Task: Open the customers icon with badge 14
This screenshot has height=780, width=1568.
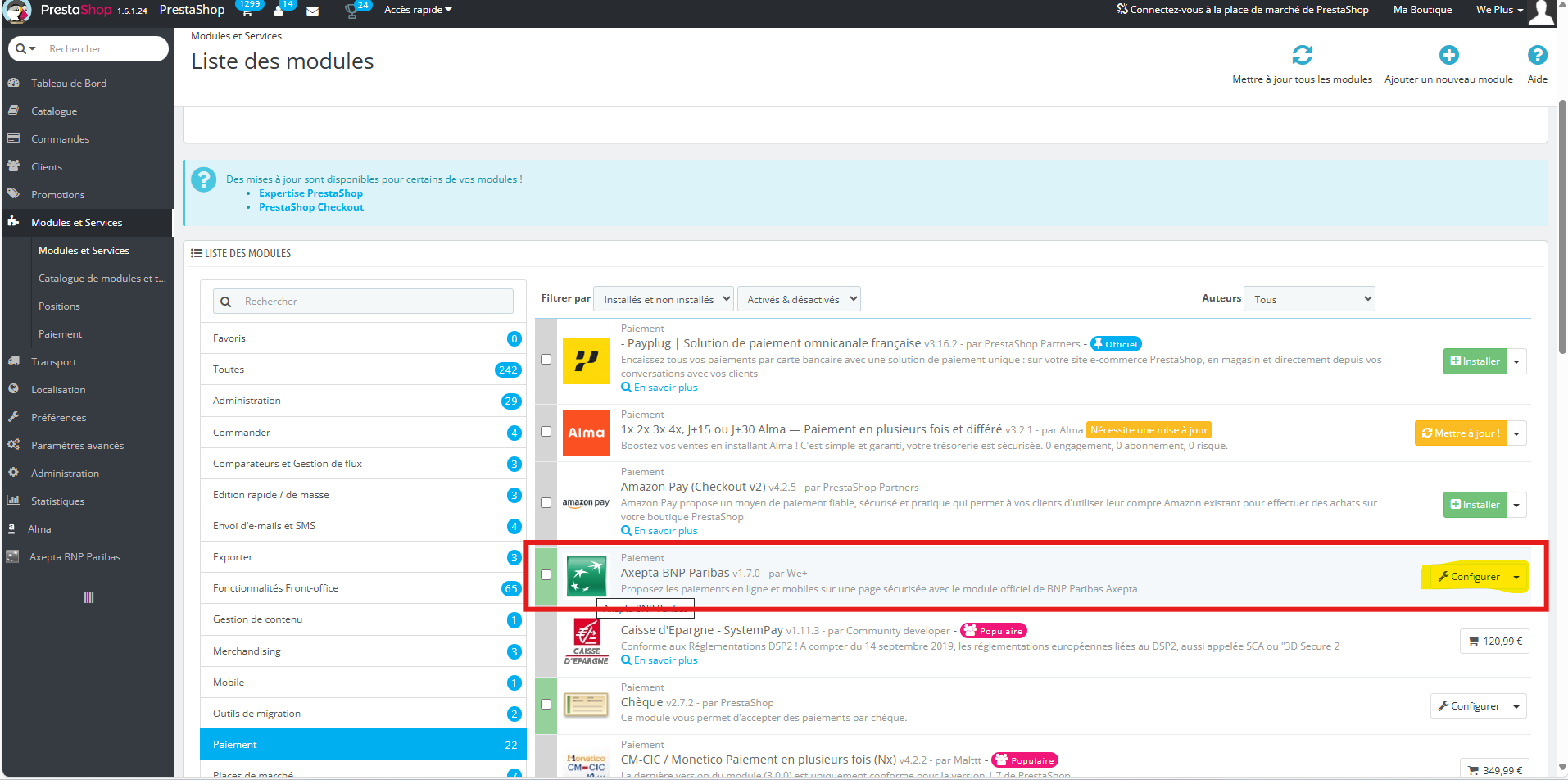Action: click(279, 11)
